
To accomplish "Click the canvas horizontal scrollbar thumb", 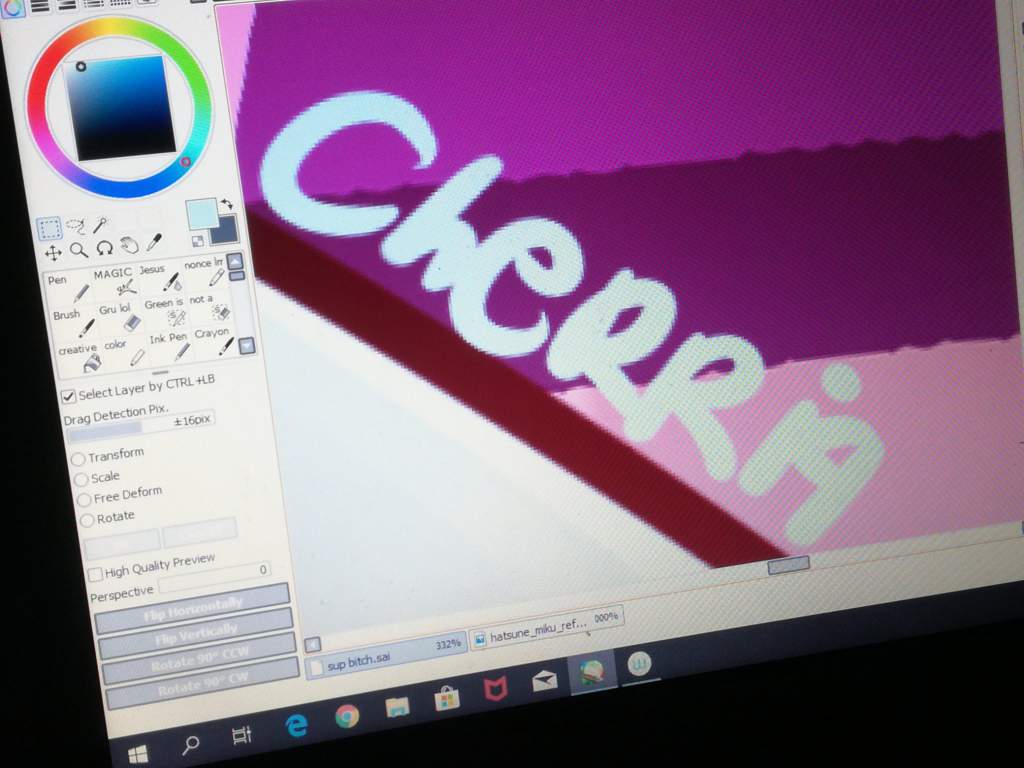I will pyautogui.click(x=788, y=565).
